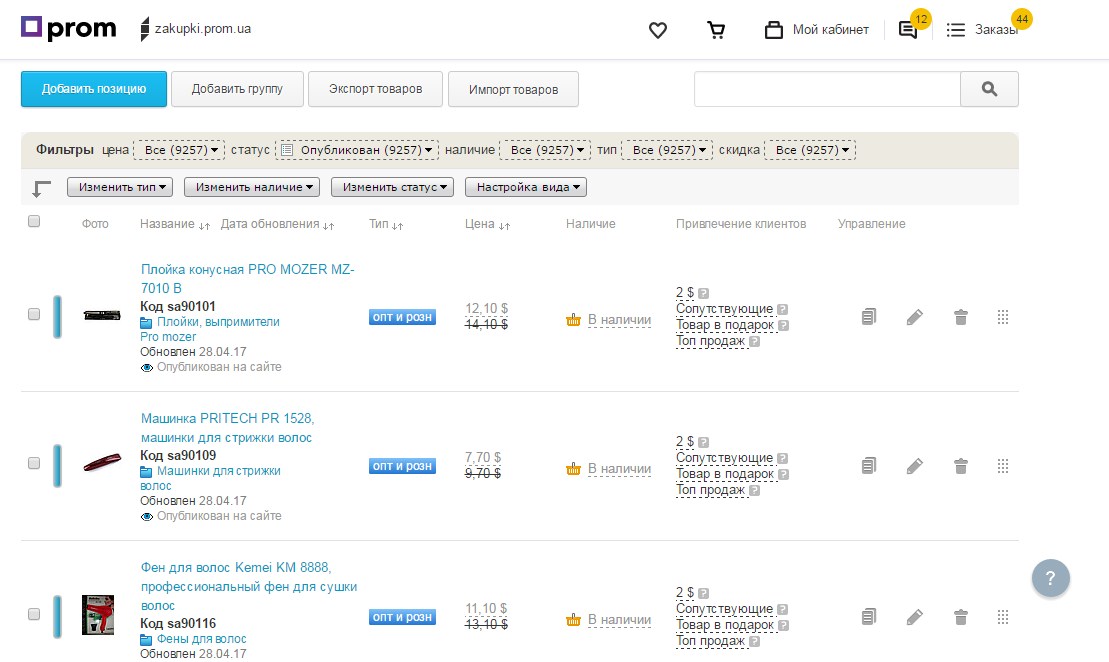
Task: Open the favorites heart icon
Action: coord(658,30)
